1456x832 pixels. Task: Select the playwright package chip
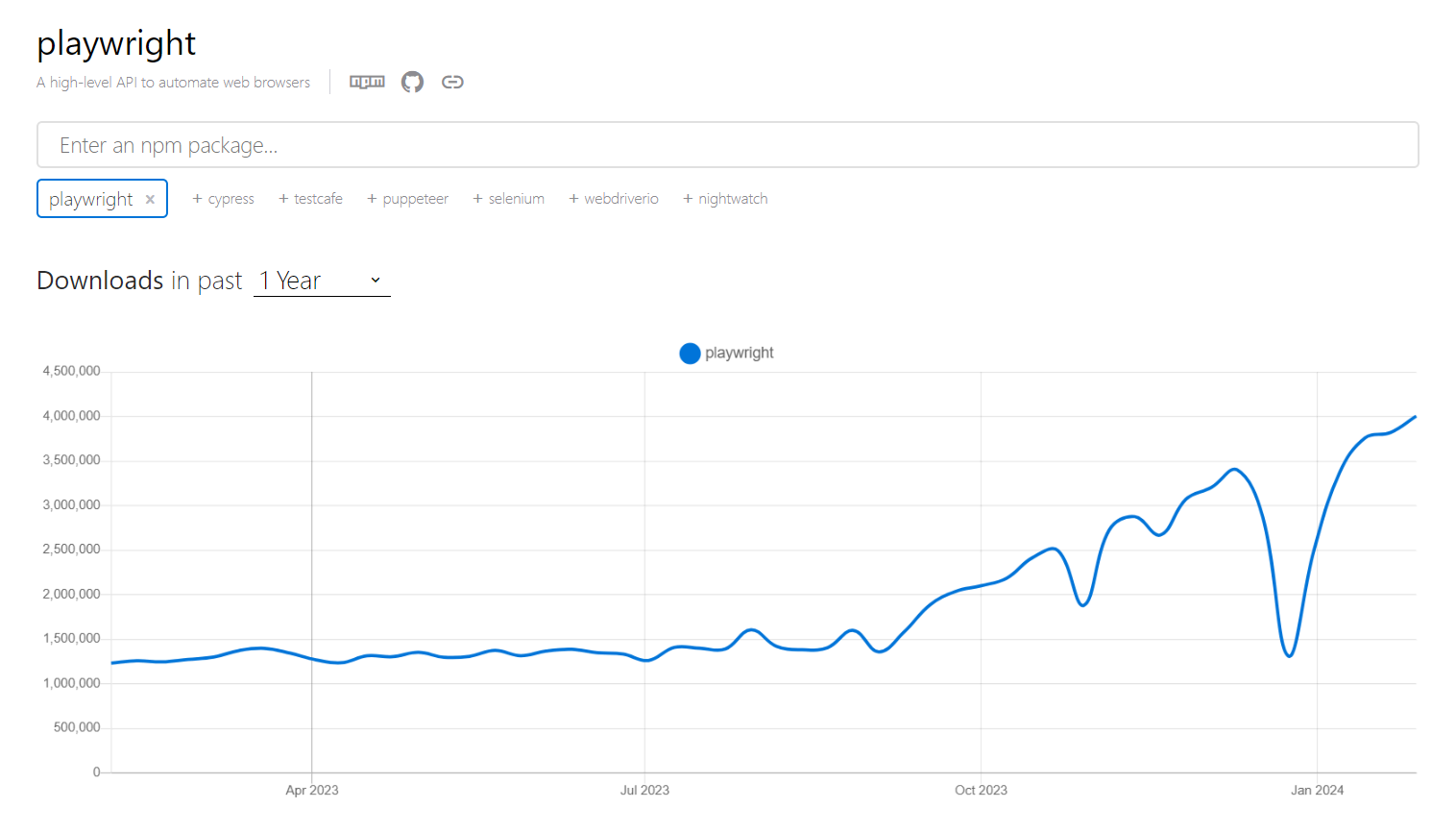(91, 200)
